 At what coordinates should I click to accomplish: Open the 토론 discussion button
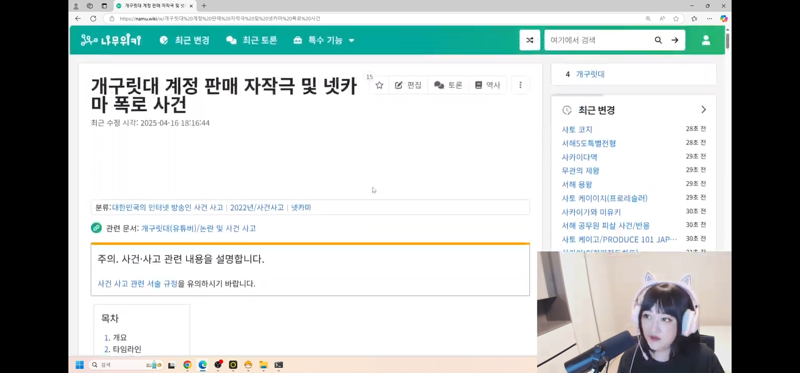pyautogui.click(x=448, y=85)
